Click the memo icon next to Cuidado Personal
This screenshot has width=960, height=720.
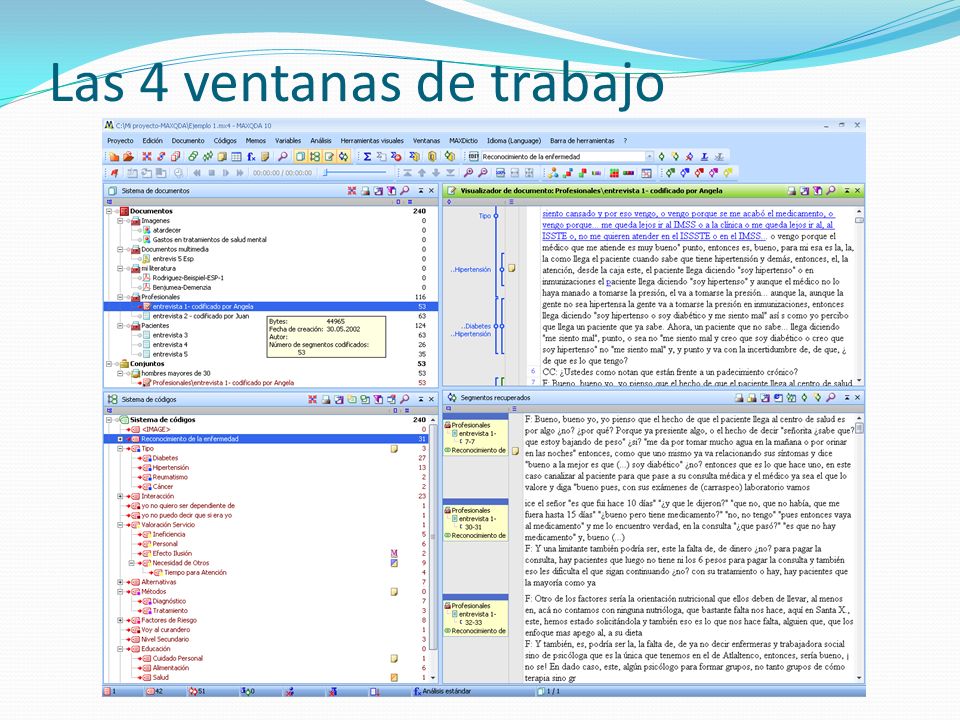click(x=394, y=659)
